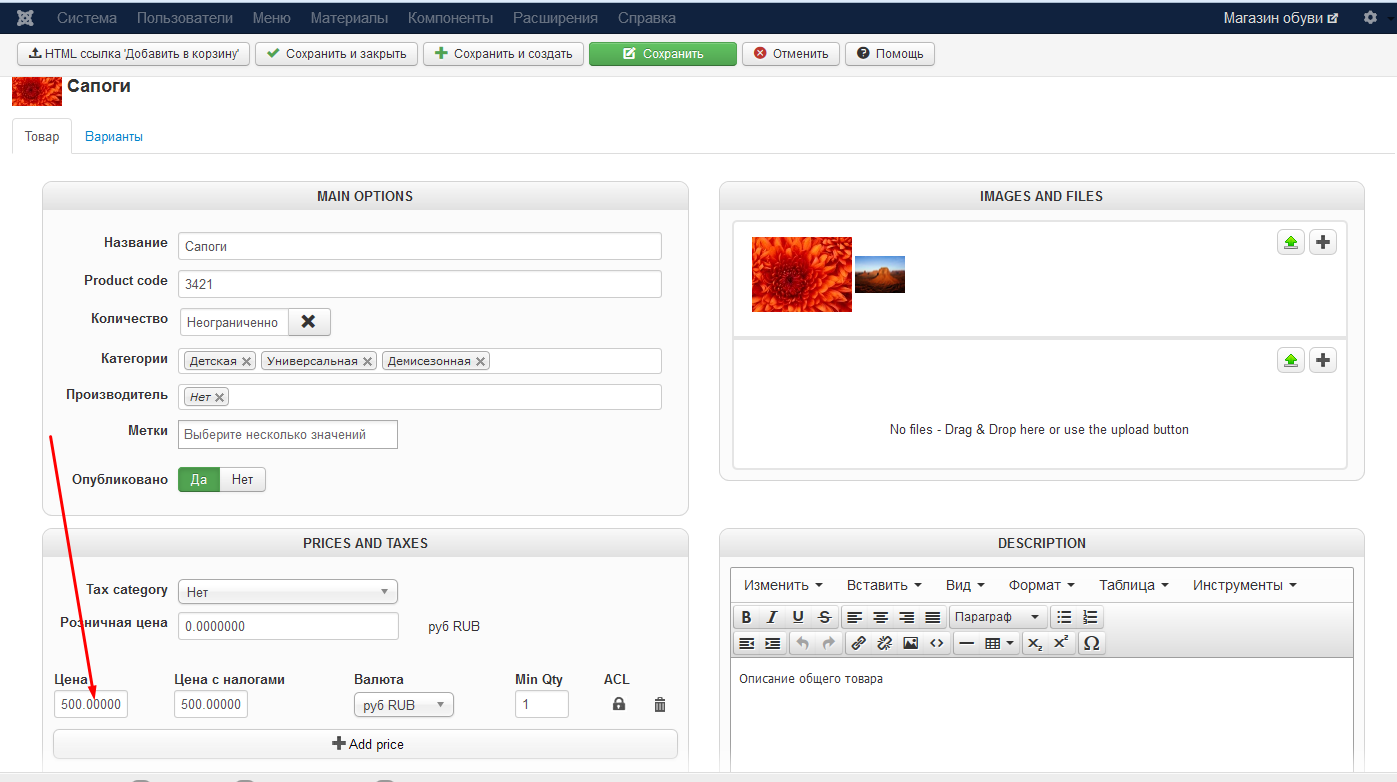Redo last edit in description

click(x=828, y=643)
